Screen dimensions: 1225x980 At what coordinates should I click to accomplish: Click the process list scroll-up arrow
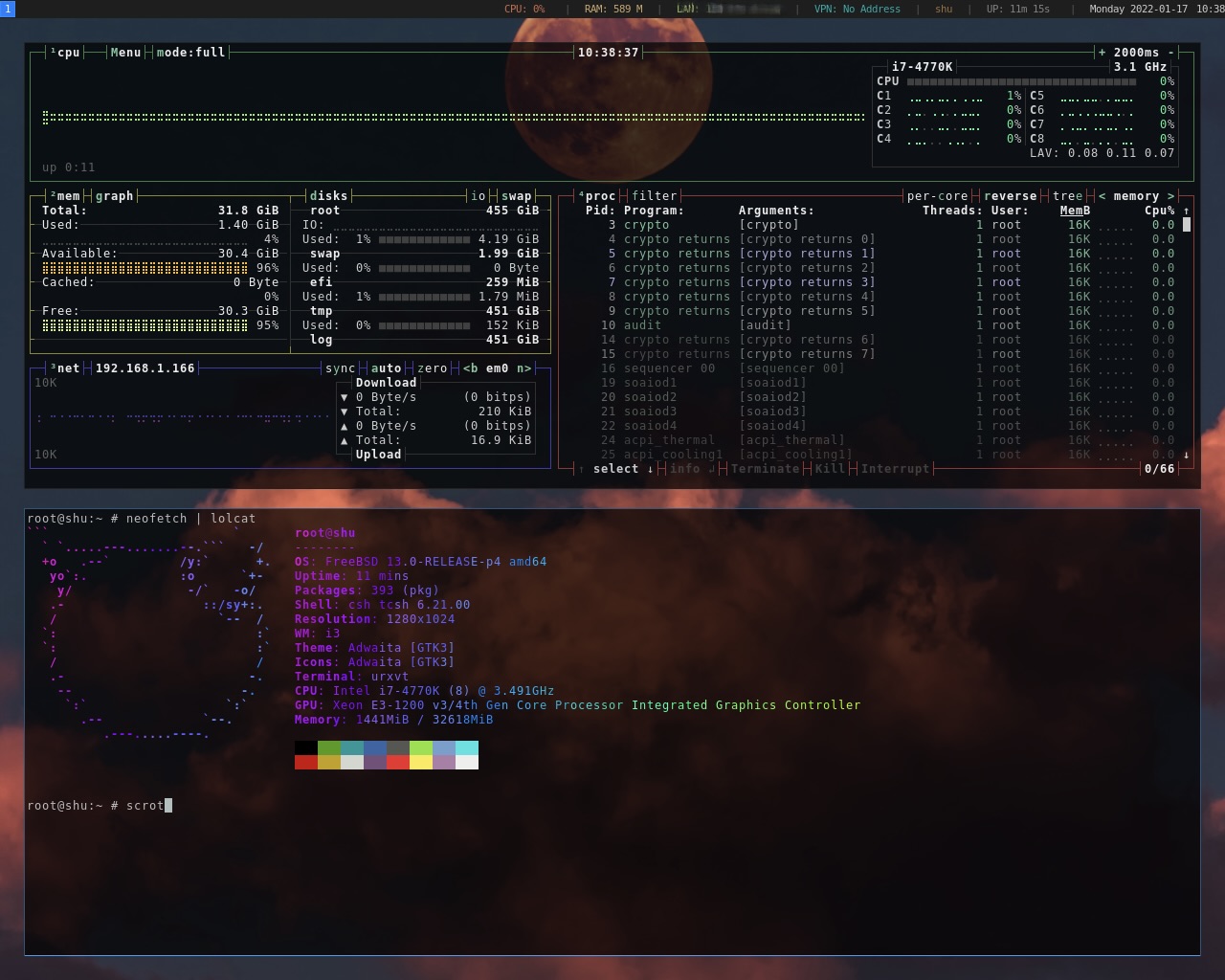point(1187,211)
